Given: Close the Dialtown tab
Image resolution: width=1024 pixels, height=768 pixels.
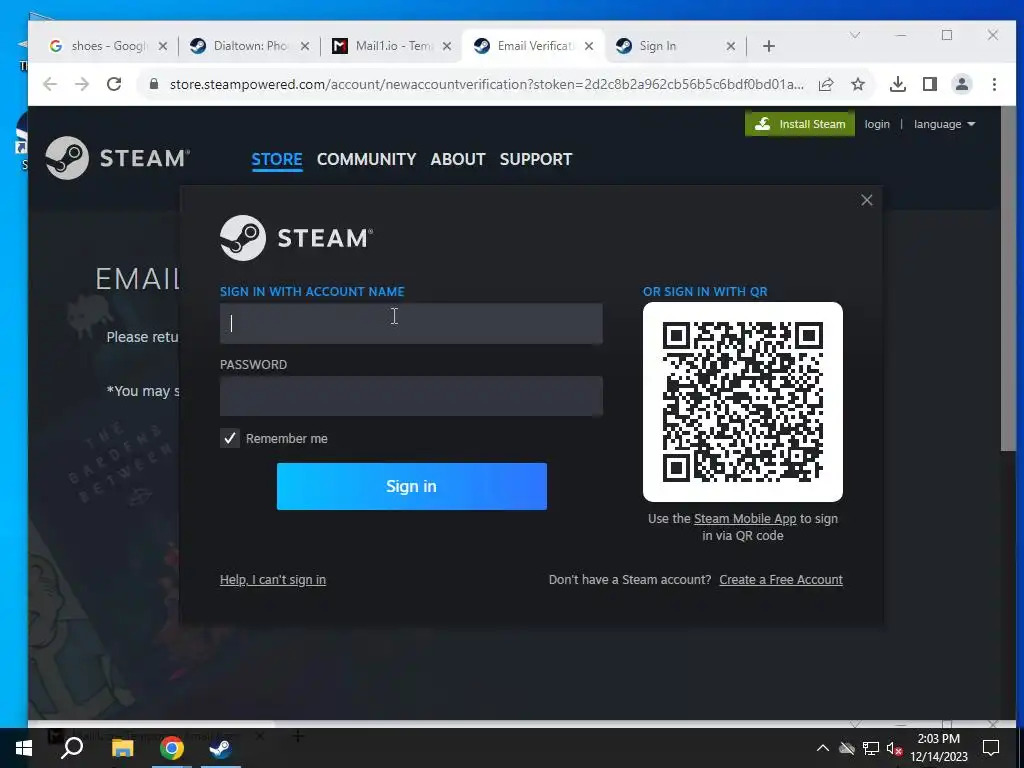Looking at the screenshot, I should (305, 46).
